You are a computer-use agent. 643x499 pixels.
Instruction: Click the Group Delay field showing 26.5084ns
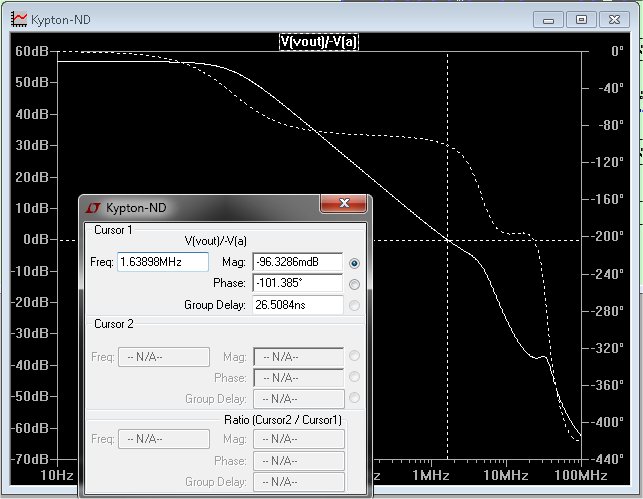click(298, 305)
